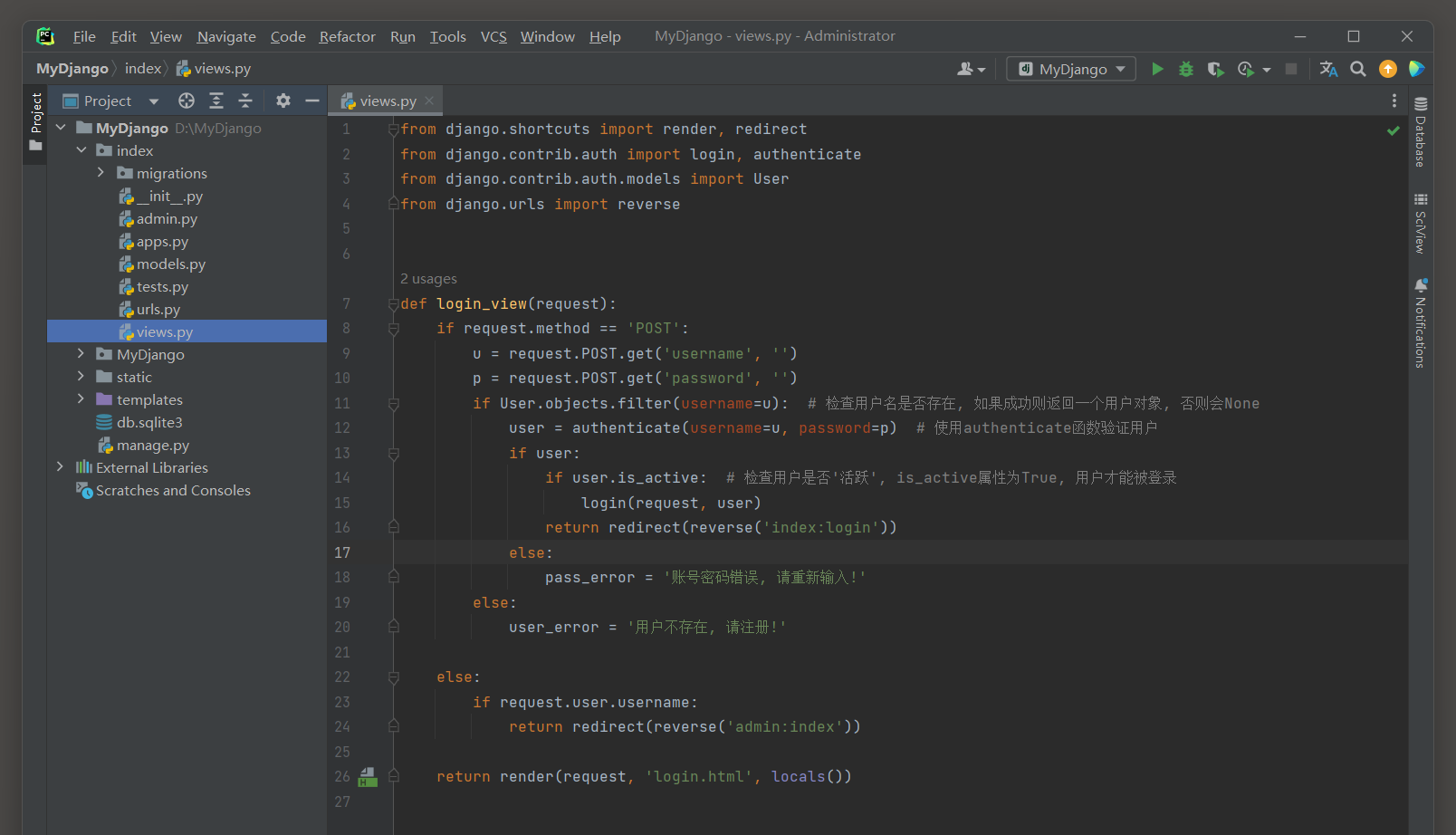Select the views.py editor tab

click(x=387, y=101)
